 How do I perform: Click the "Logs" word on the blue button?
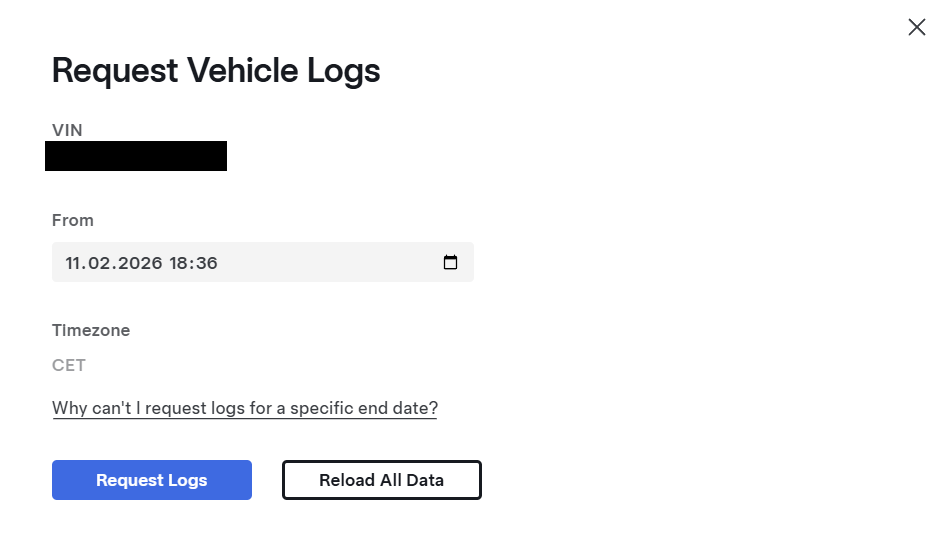click(x=188, y=480)
